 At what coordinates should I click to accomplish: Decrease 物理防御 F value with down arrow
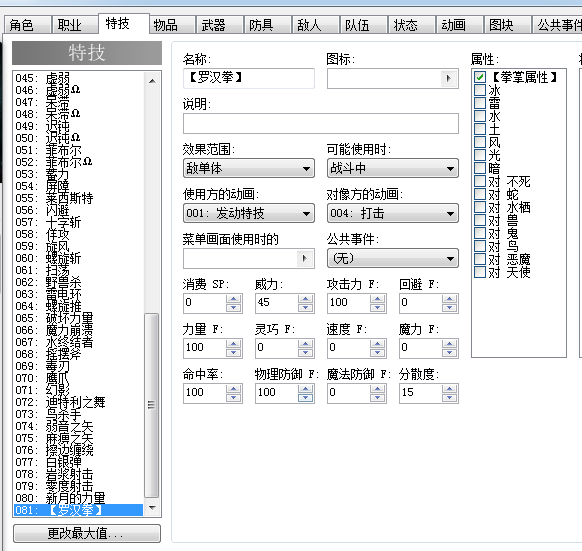tap(305, 397)
